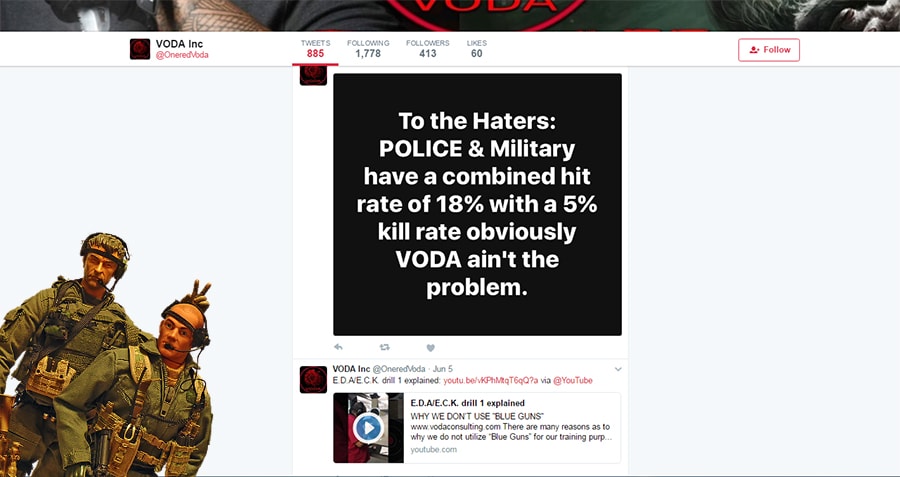Click the Follow button
900x477 pixels.
tap(769, 50)
